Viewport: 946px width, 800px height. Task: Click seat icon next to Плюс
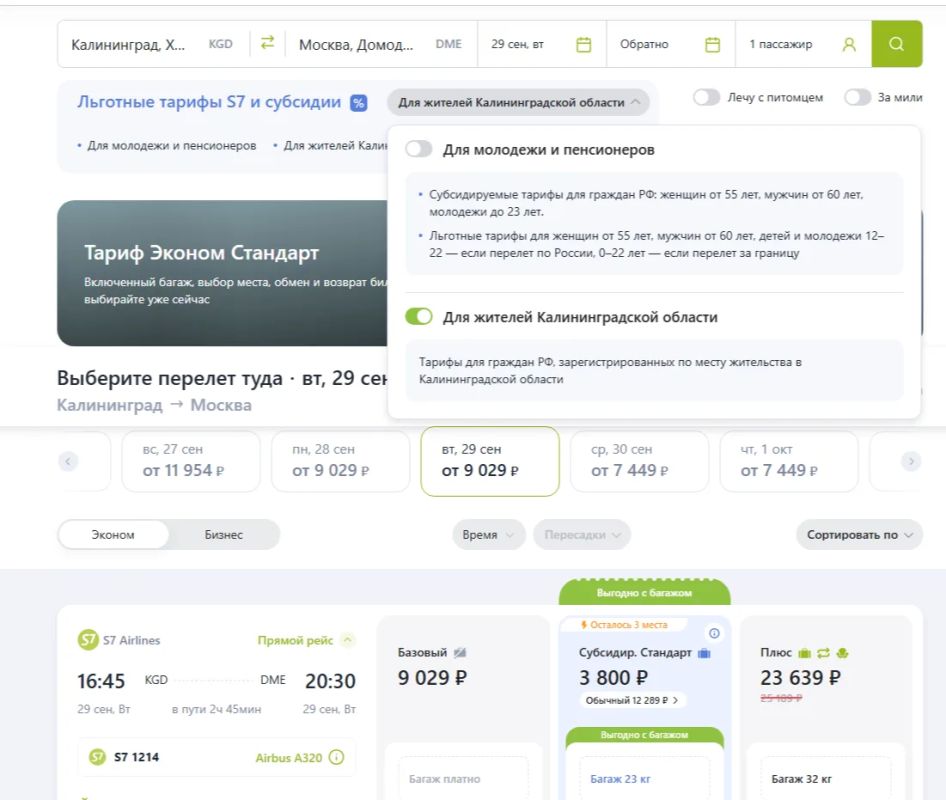(x=843, y=653)
